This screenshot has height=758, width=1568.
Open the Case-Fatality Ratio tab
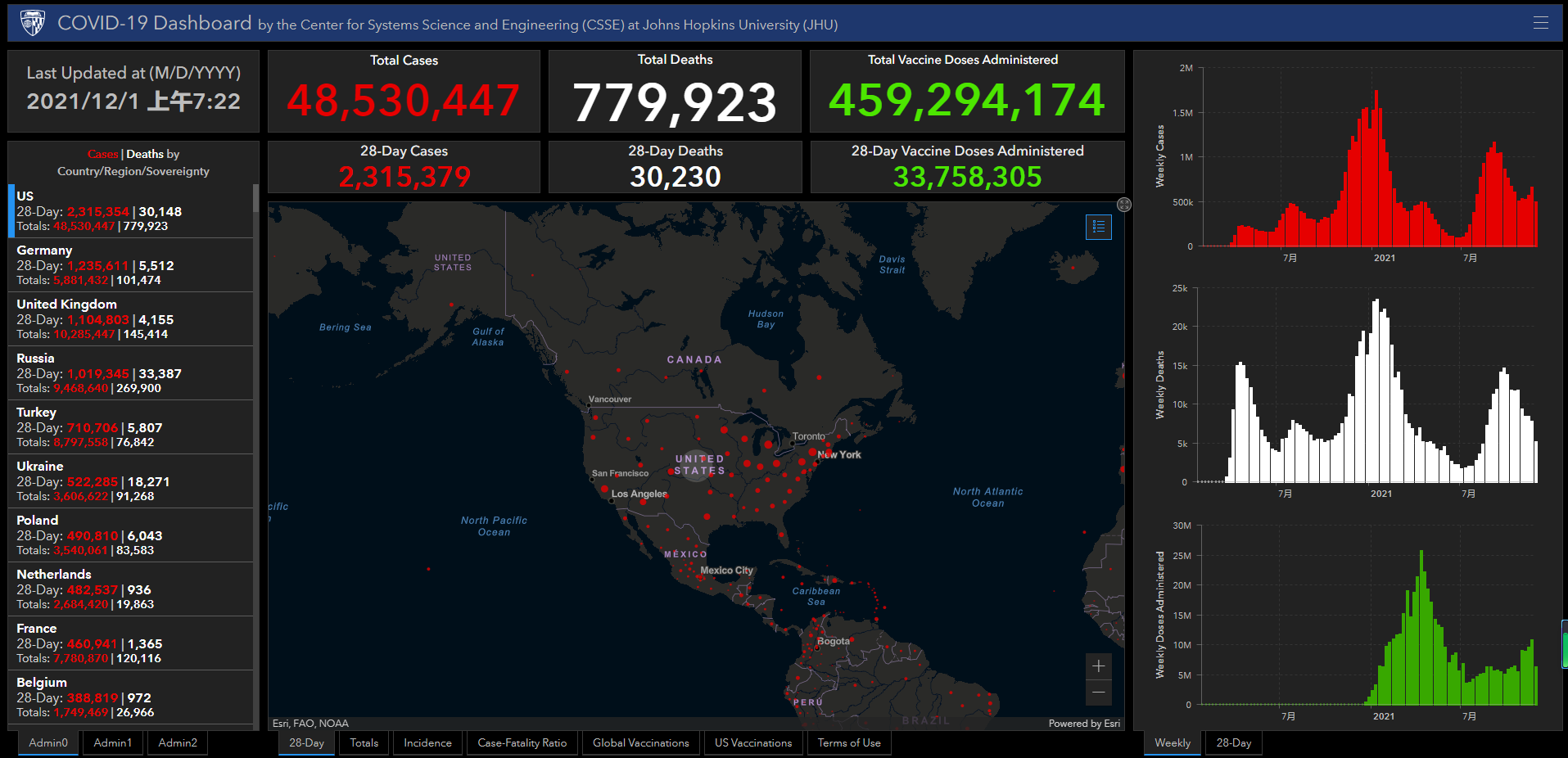[522, 743]
